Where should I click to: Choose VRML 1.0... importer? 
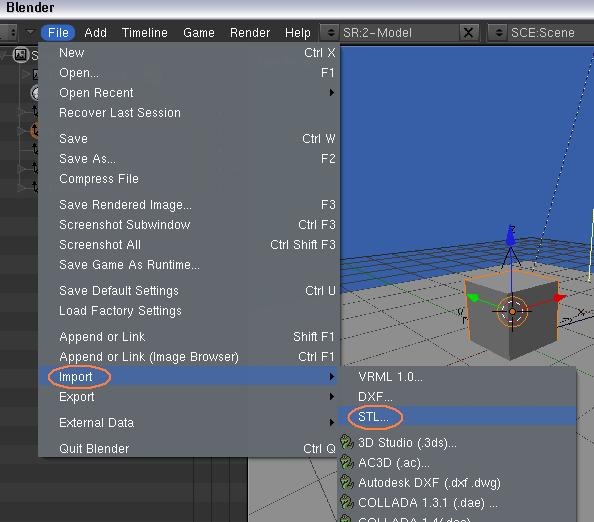457,377
